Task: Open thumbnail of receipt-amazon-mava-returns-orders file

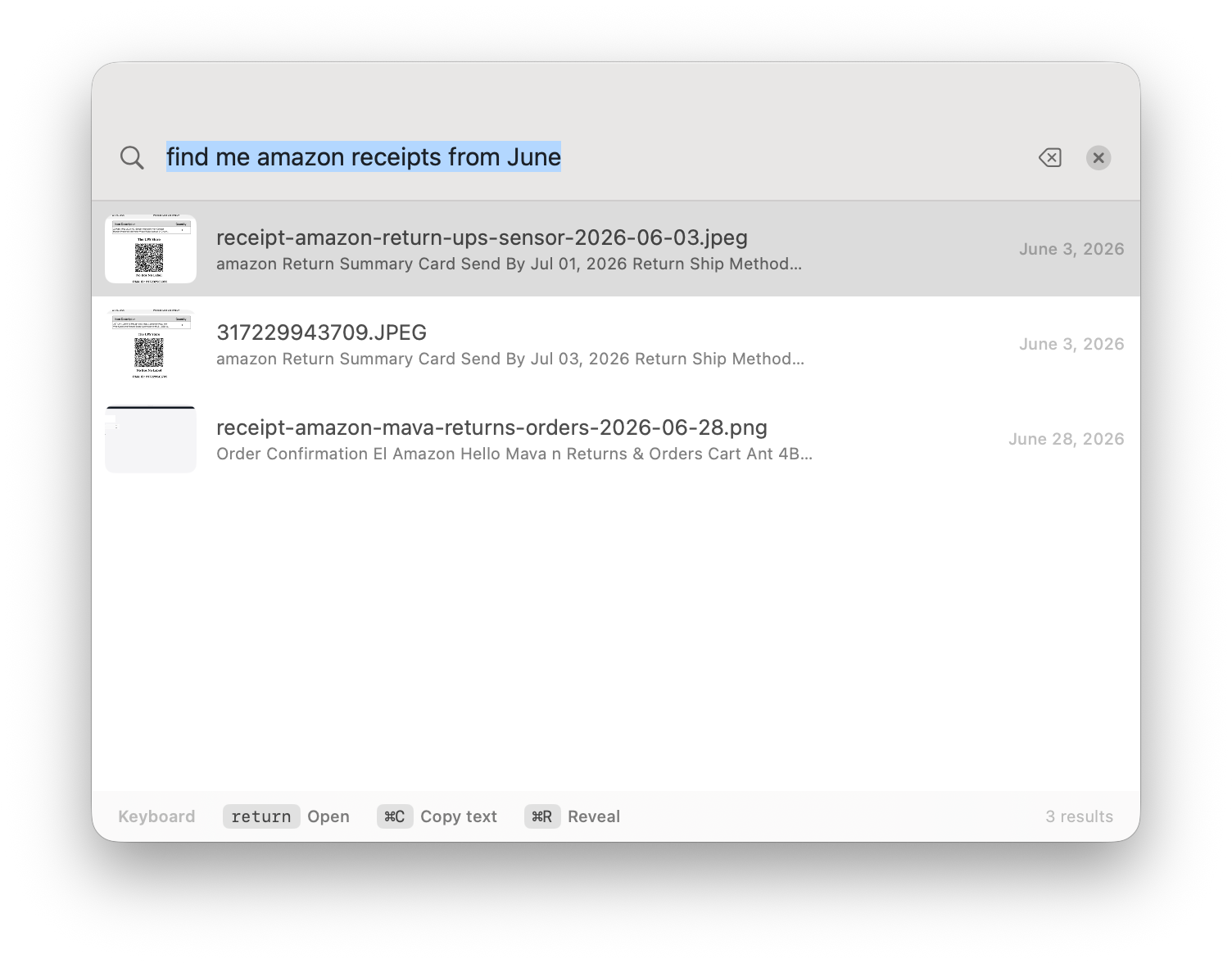Action: coord(151,439)
